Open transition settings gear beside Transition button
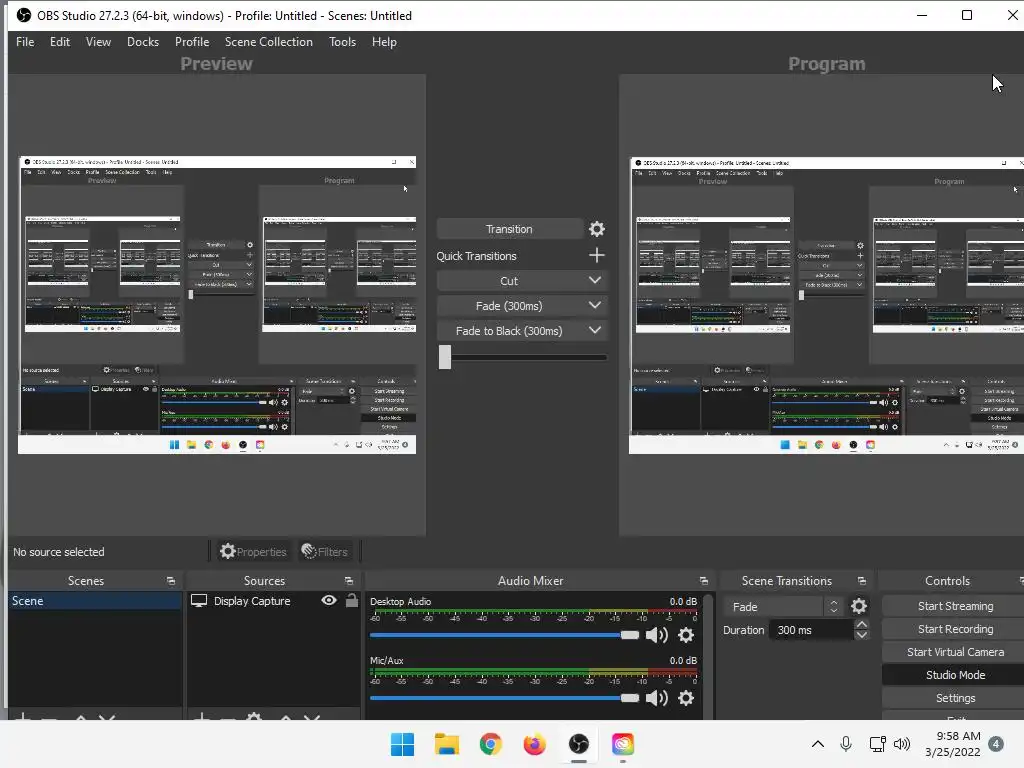Screen dimensions: 1024x768 597,229
